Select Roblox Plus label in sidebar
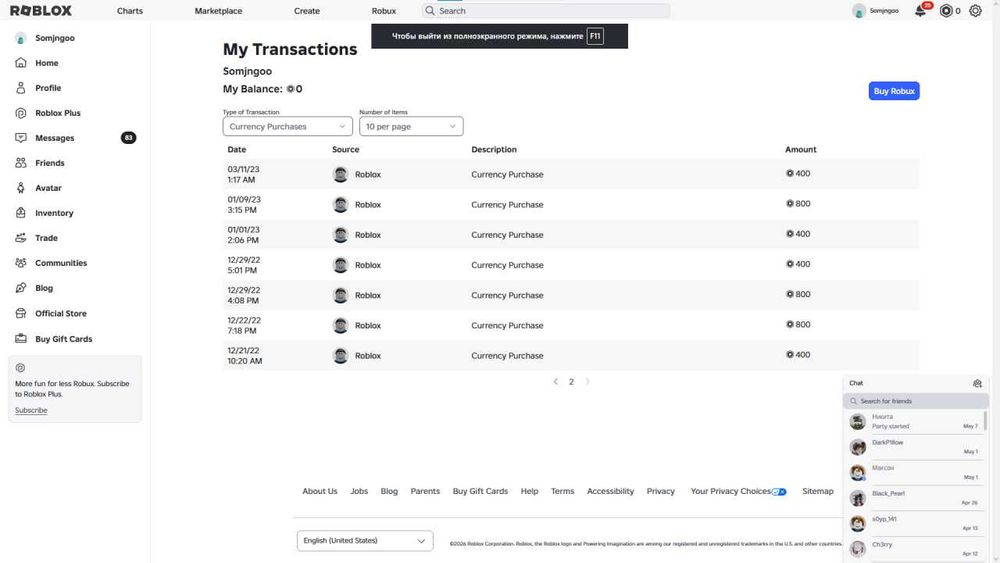Screen dimensions: 1000x563 [58, 113]
